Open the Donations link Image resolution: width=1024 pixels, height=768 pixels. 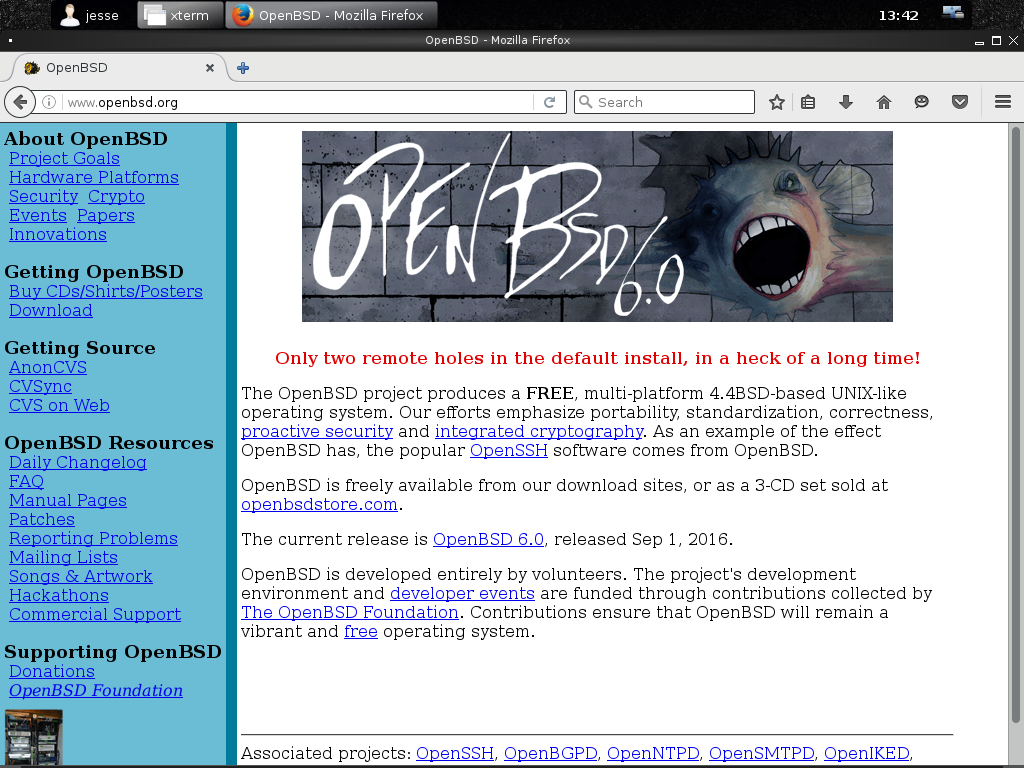coord(52,671)
